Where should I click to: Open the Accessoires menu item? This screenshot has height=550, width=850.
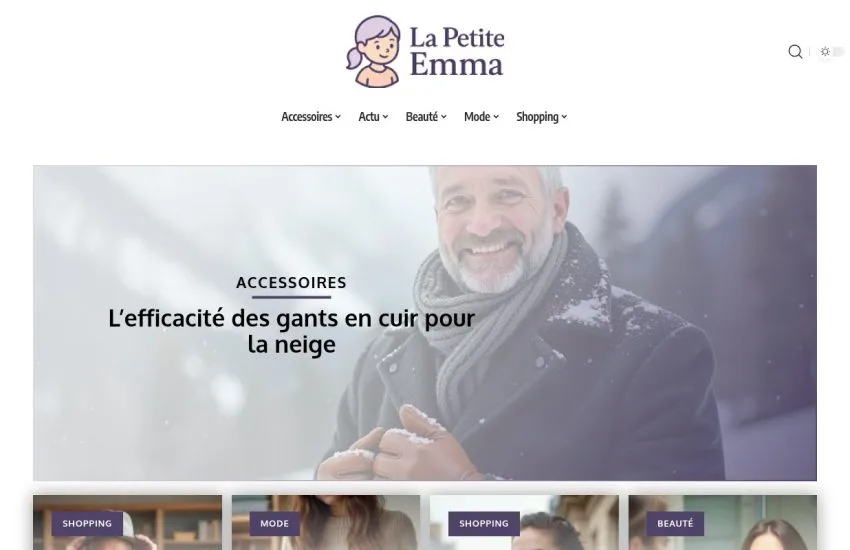click(307, 117)
